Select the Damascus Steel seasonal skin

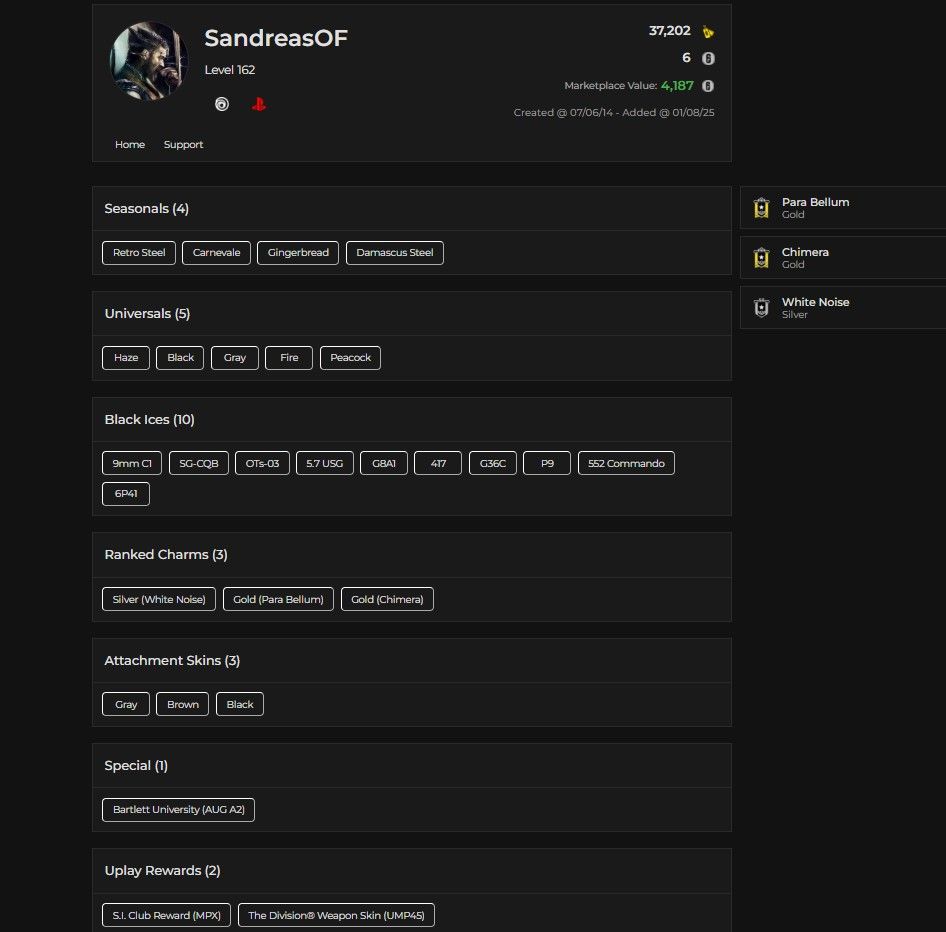coord(395,253)
